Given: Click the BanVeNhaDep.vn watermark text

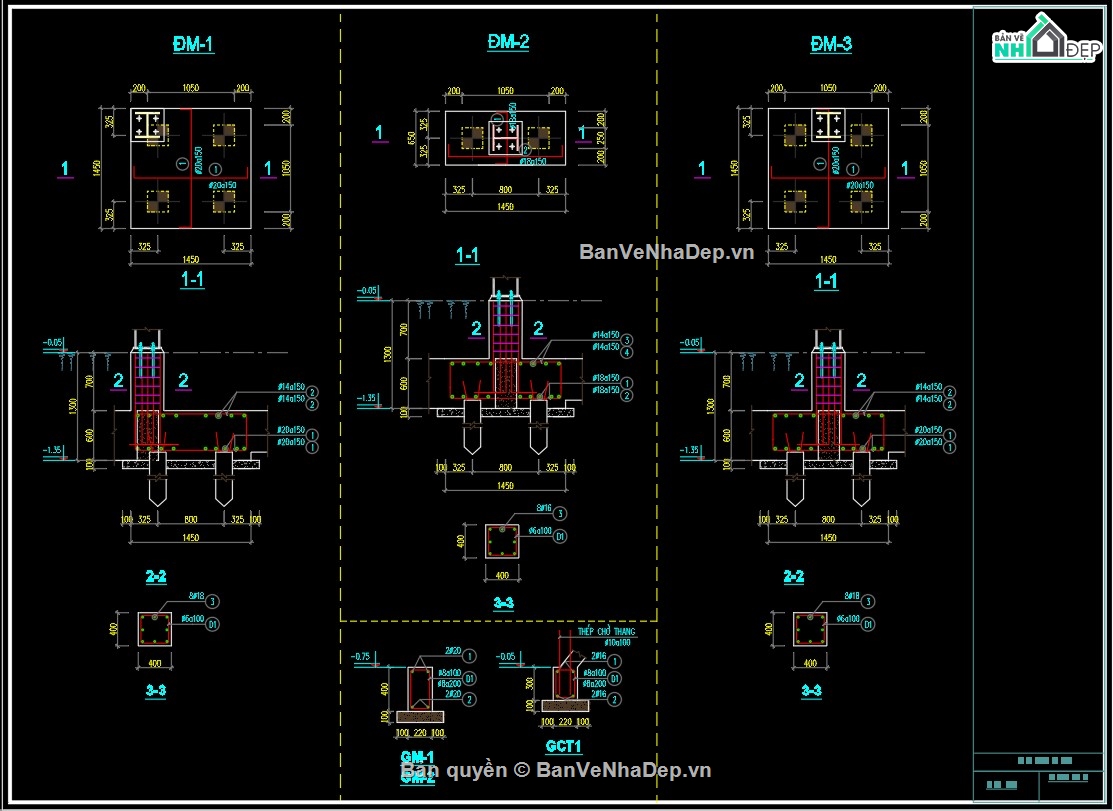Looking at the screenshot, I should coord(667,252).
